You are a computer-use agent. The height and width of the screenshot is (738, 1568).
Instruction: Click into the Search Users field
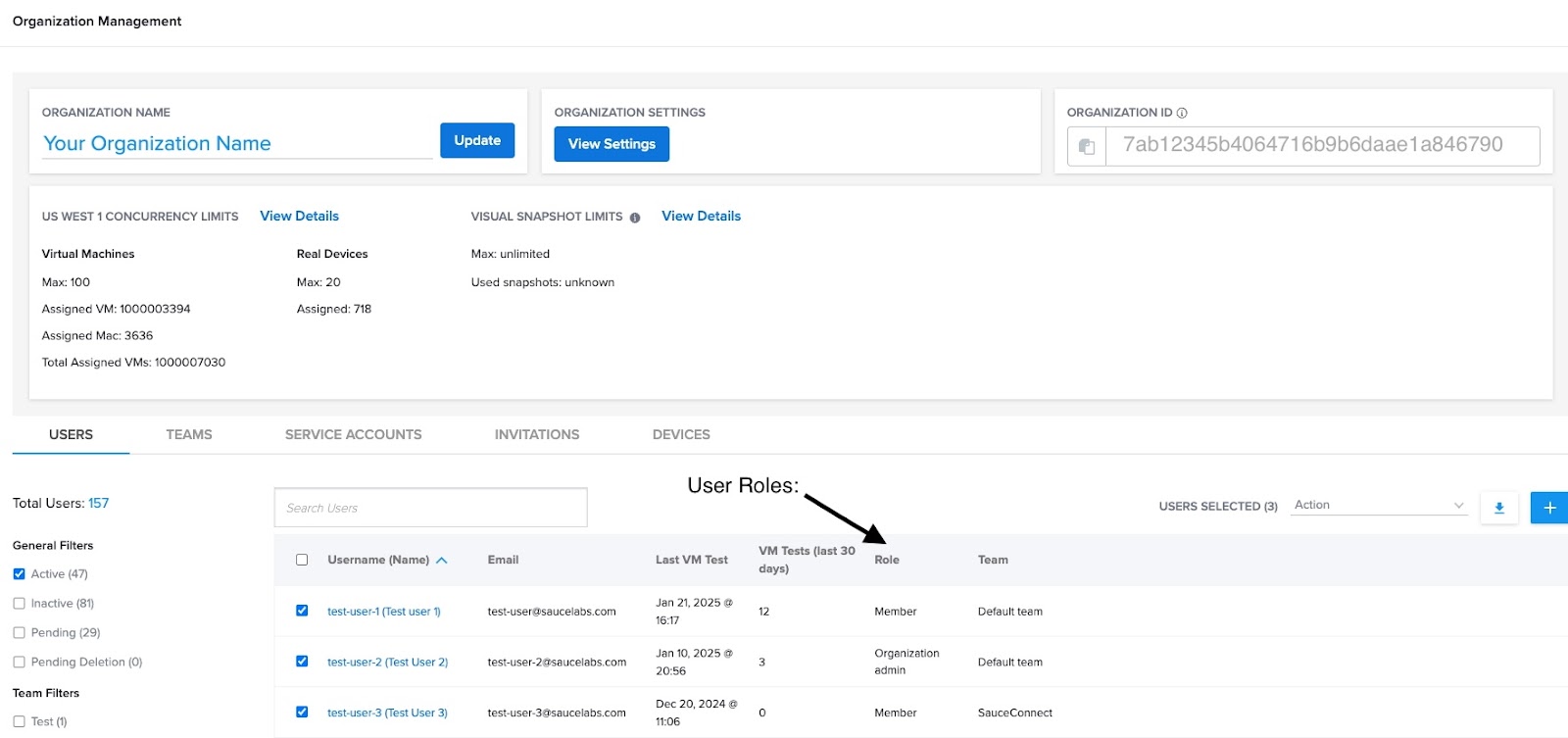(430, 508)
